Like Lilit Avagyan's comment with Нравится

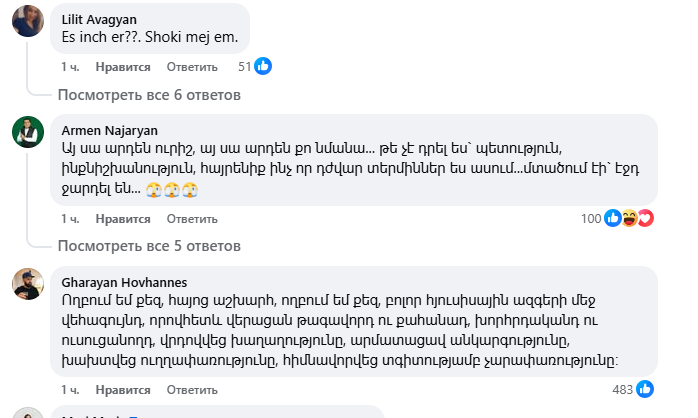pos(123,67)
